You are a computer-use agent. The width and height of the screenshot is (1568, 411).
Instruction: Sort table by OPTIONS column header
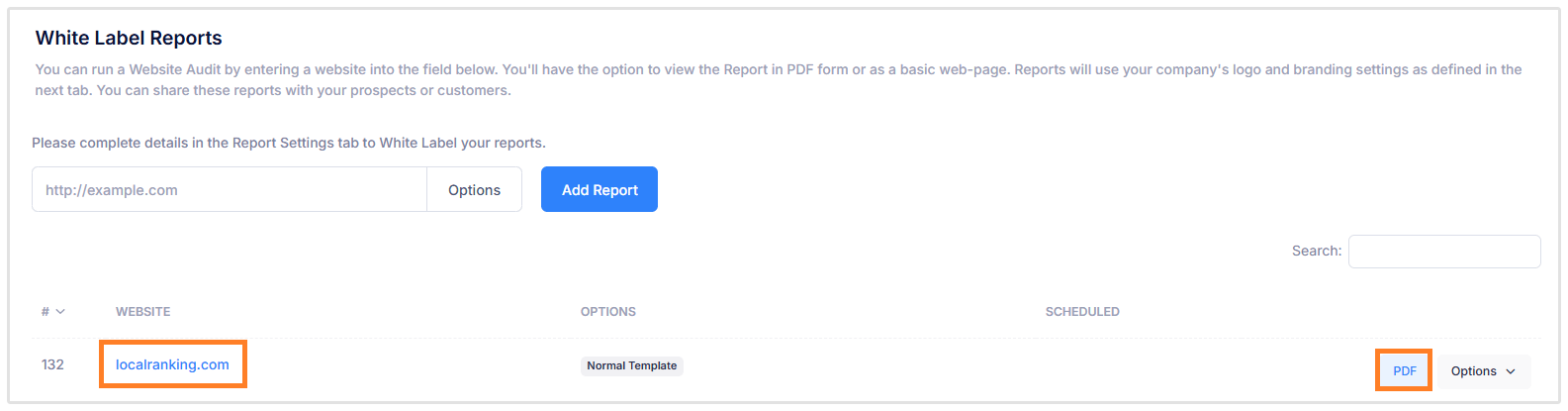point(607,312)
